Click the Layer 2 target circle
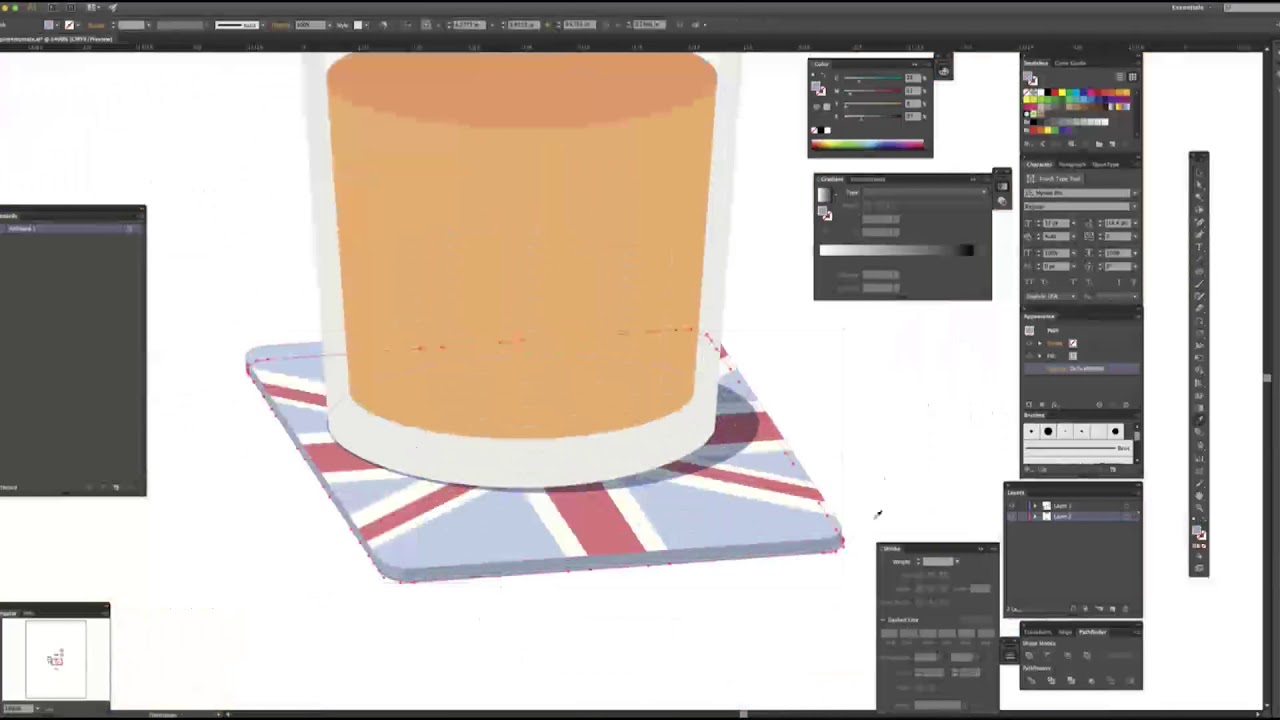Viewport: 1280px width, 720px height. tap(1126, 517)
